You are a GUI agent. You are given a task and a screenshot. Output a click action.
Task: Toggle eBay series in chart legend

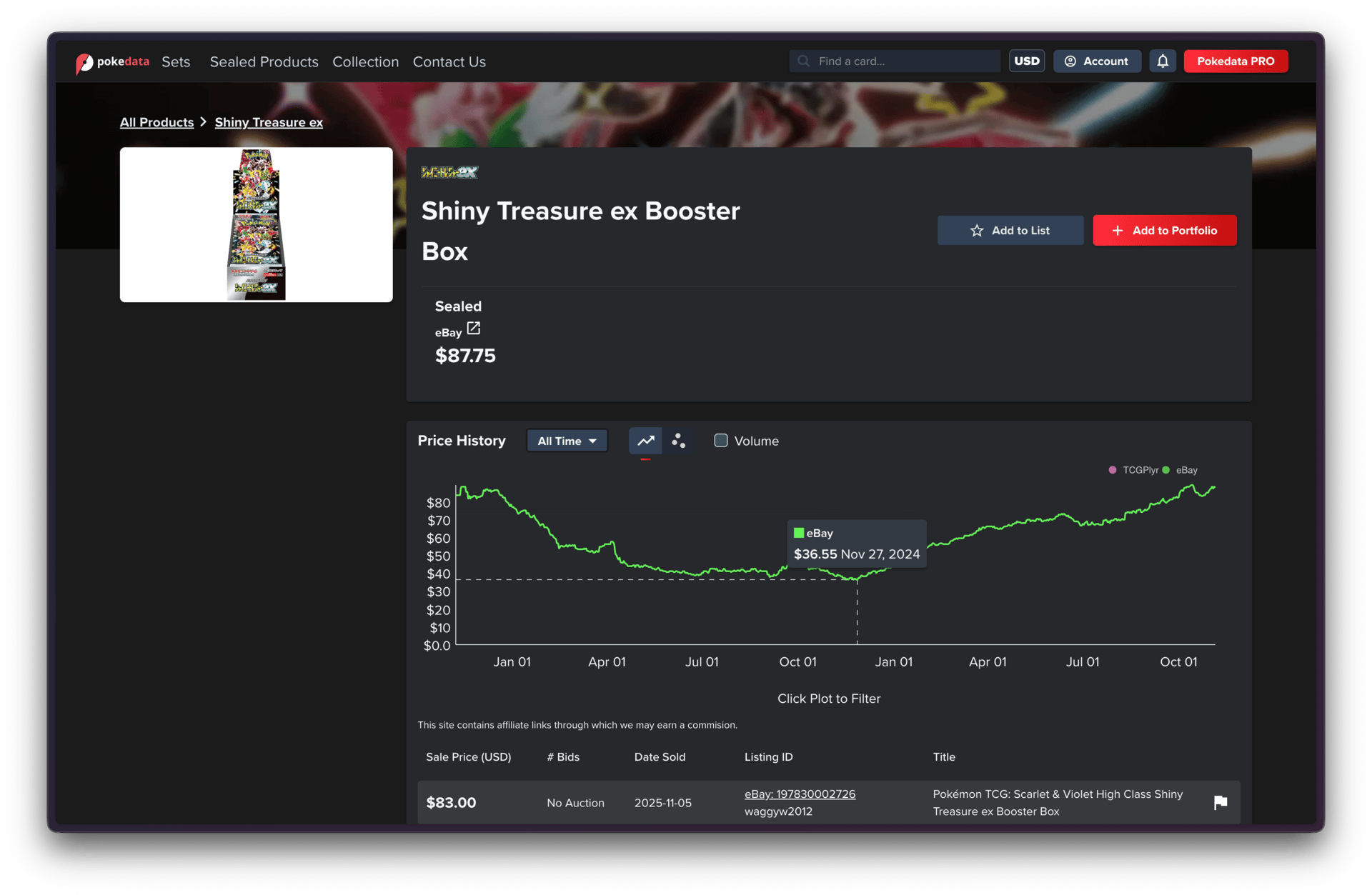click(1180, 470)
